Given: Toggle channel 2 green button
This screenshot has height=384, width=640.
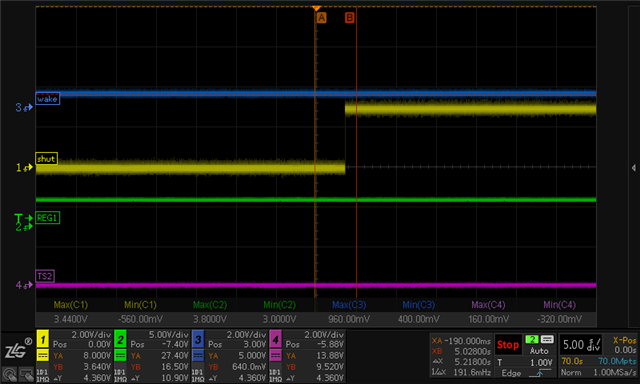Looking at the screenshot, I should [x=120, y=339].
